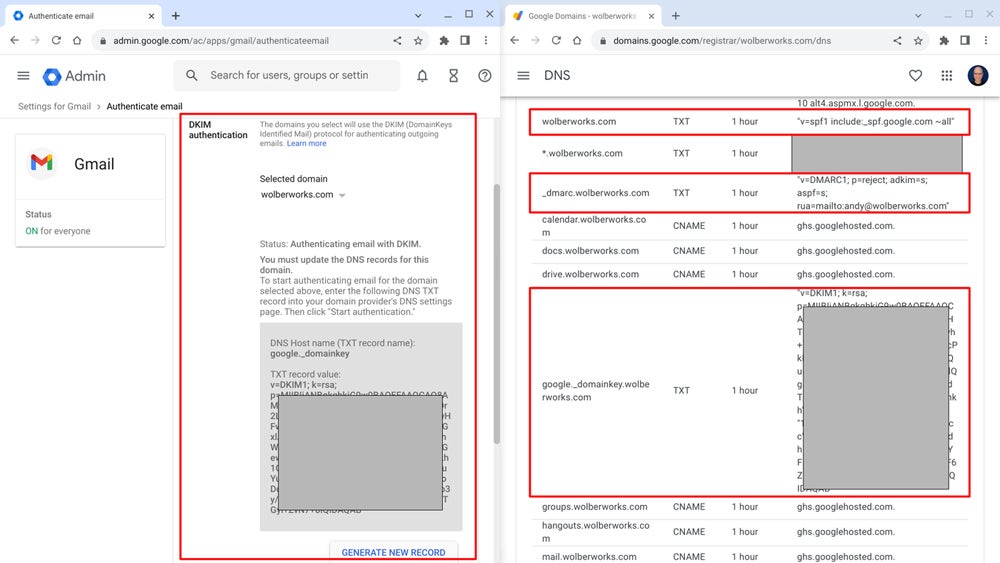Click the user profile avatar
The height and width of the screenshot is (563, 1000).
(x=977, y=76)
